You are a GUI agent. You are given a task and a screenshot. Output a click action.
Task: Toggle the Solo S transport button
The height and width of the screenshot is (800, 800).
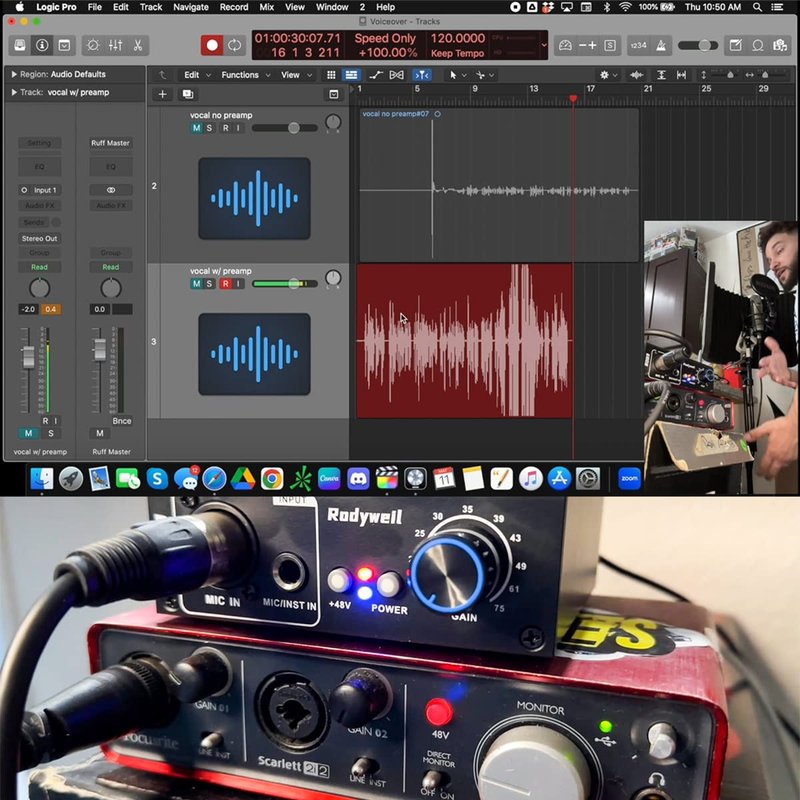pos(610,45)
